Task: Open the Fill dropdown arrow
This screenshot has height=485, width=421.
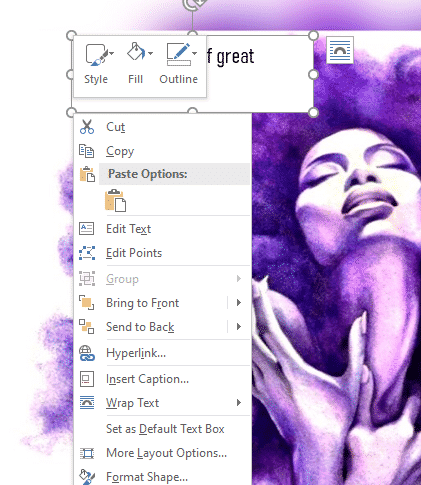Action: point(150,53)
